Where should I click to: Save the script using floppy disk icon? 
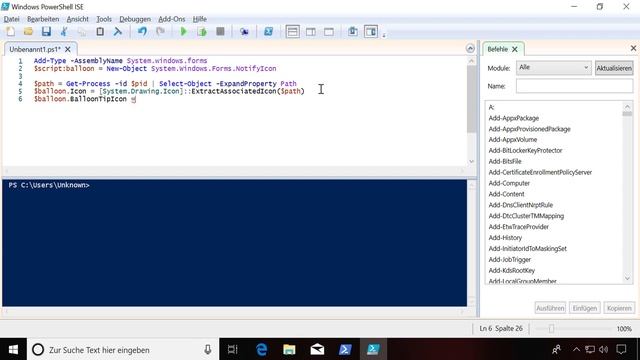(x=46, y=31)
